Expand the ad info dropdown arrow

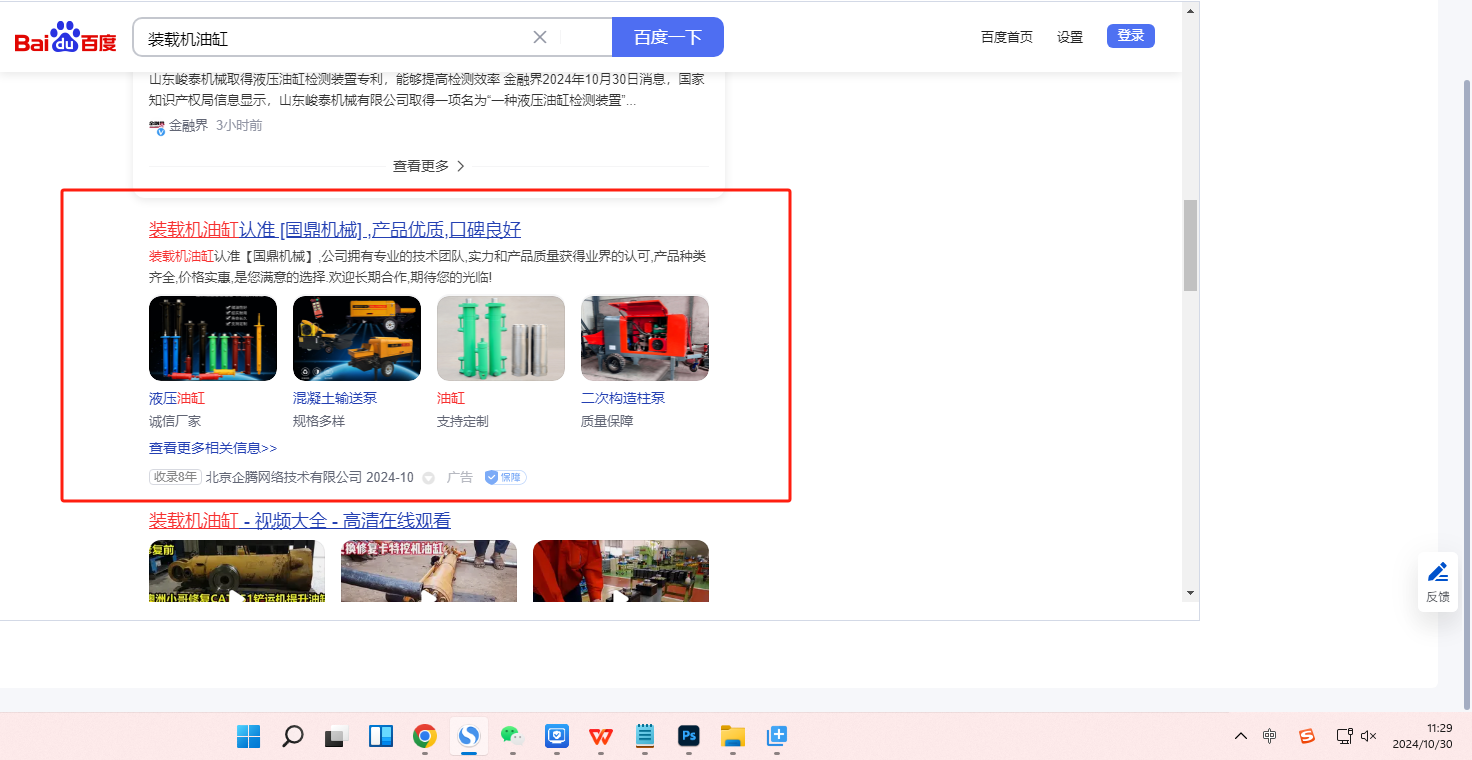pos(429,478)
